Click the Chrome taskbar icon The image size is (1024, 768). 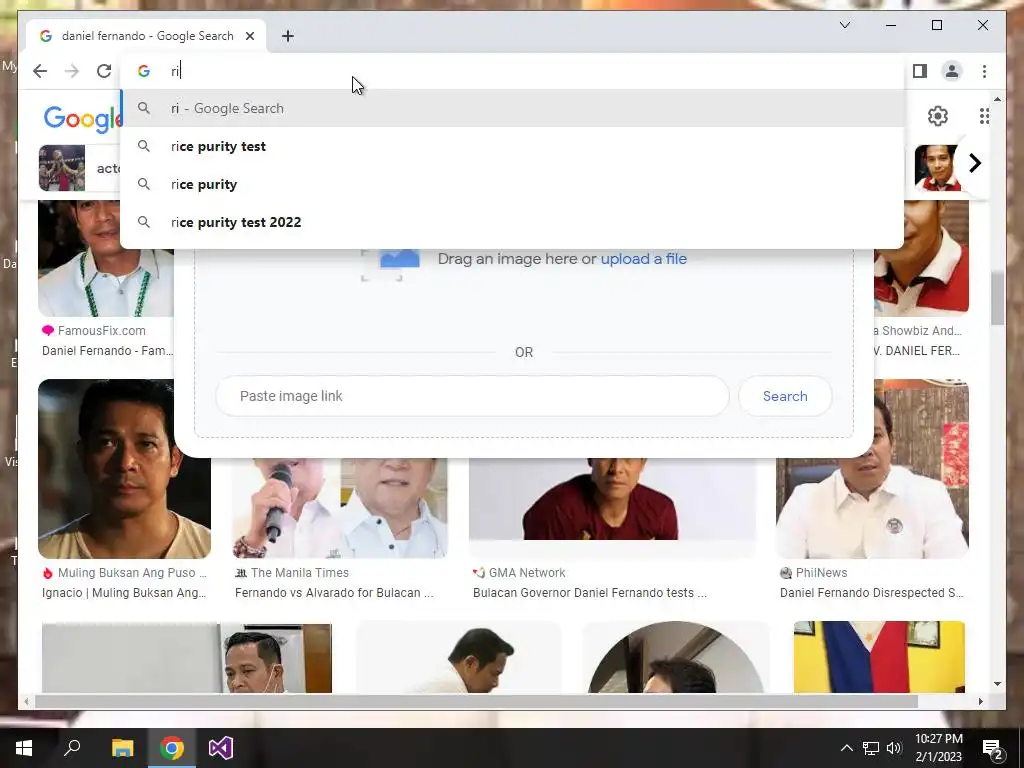pyautogui.click(x=172, y=748)
